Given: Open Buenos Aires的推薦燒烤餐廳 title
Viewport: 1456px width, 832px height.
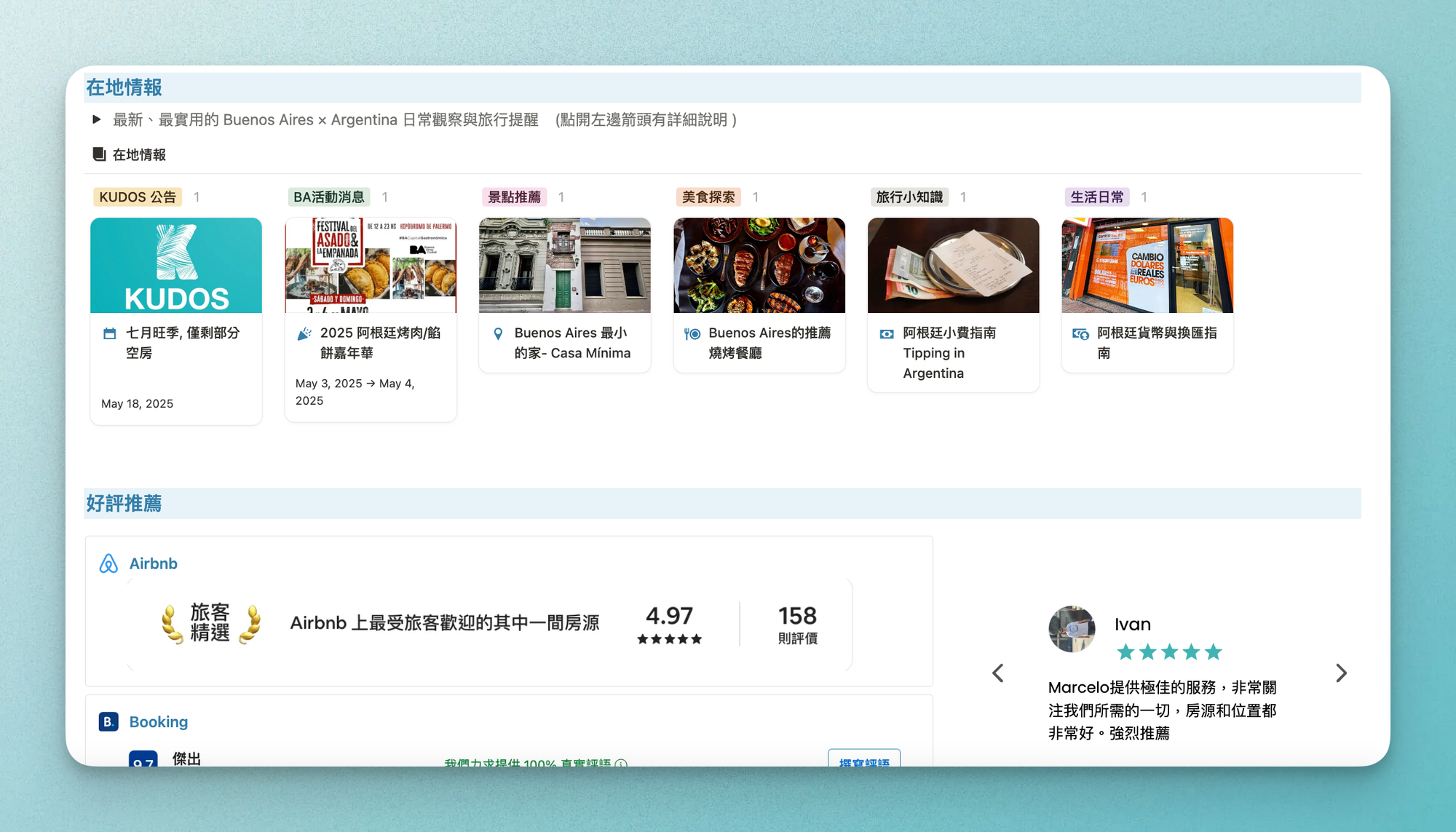Looking at the screenshot, I should pyautogui.click(x=769, y=343).
